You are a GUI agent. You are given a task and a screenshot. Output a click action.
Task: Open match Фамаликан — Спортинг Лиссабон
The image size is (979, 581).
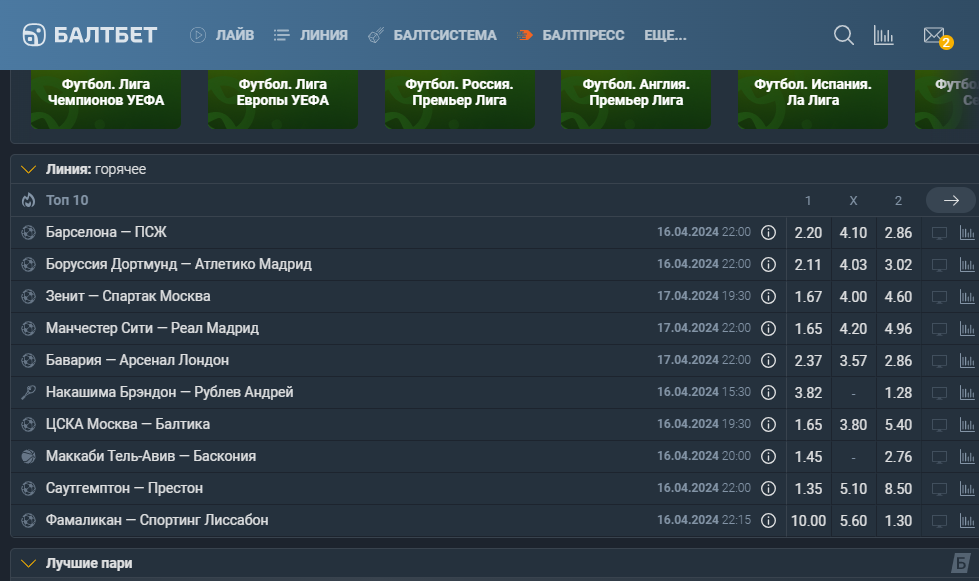point(157,520)
